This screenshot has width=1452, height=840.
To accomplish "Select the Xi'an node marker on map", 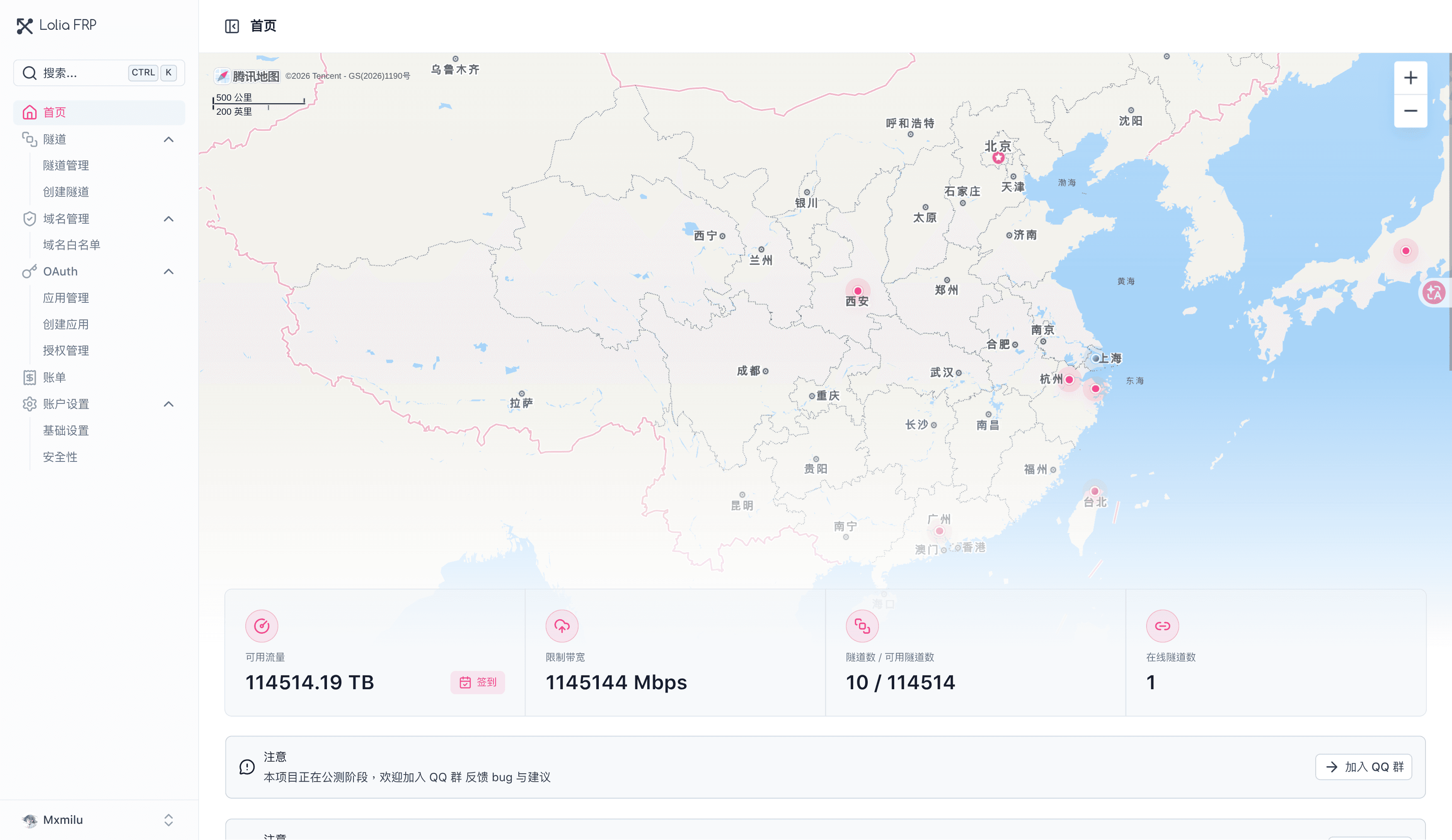I will 857,291.
